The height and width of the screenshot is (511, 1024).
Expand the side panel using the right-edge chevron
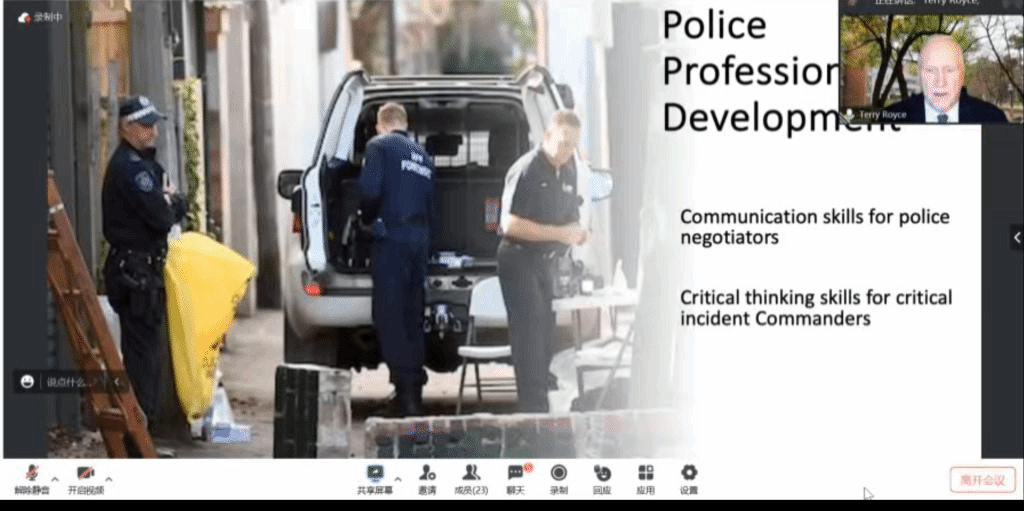pos(1016,238)
